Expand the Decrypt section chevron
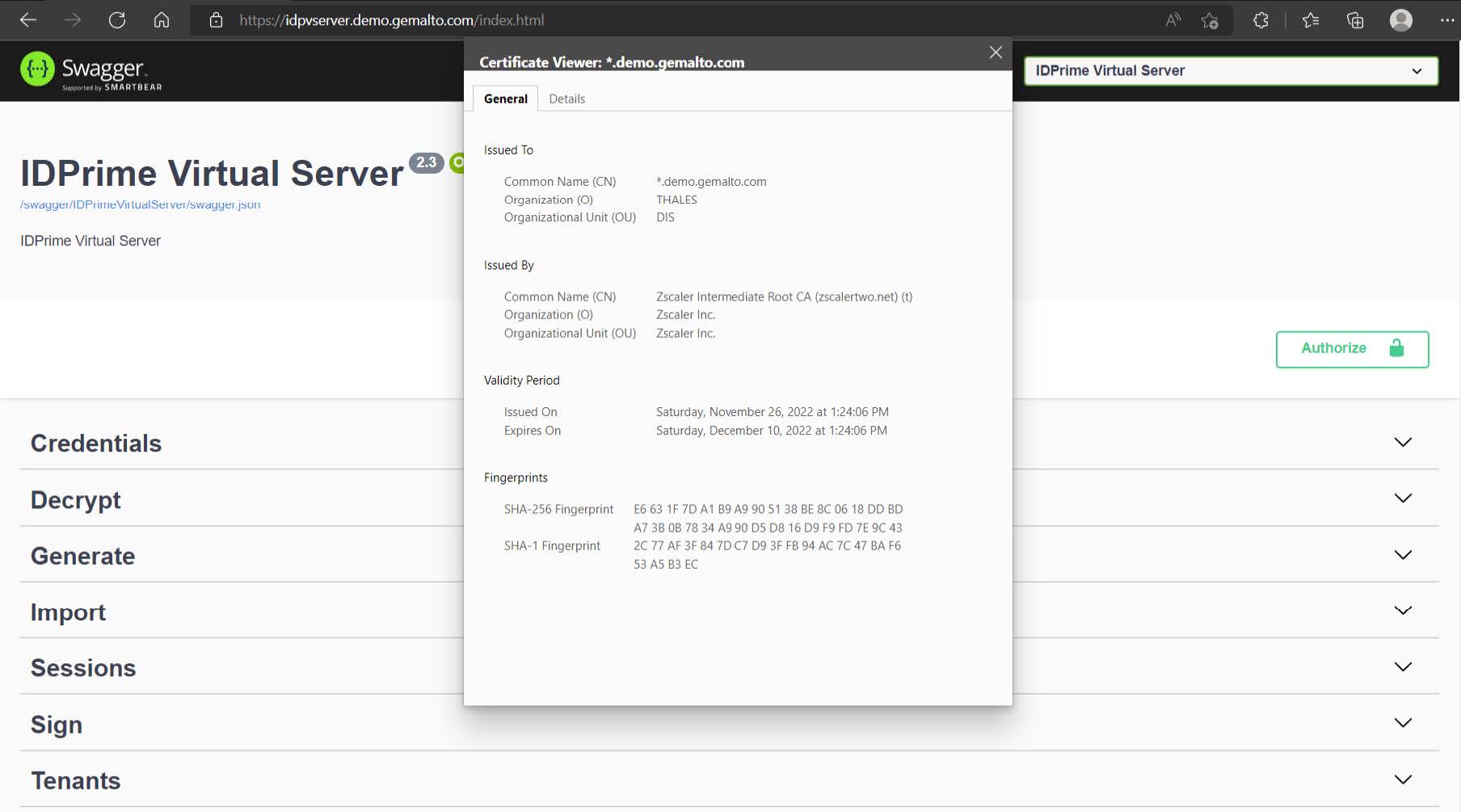 (x=1403, y=498)
